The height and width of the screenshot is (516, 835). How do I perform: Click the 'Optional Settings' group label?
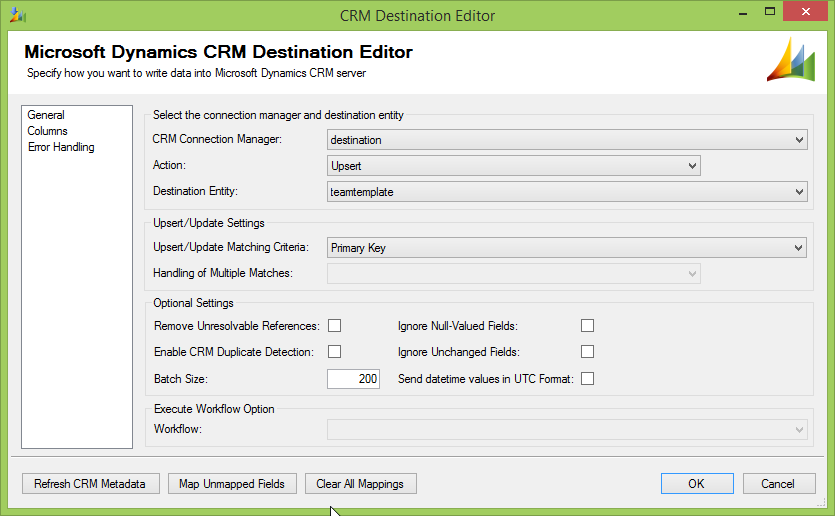193,303
